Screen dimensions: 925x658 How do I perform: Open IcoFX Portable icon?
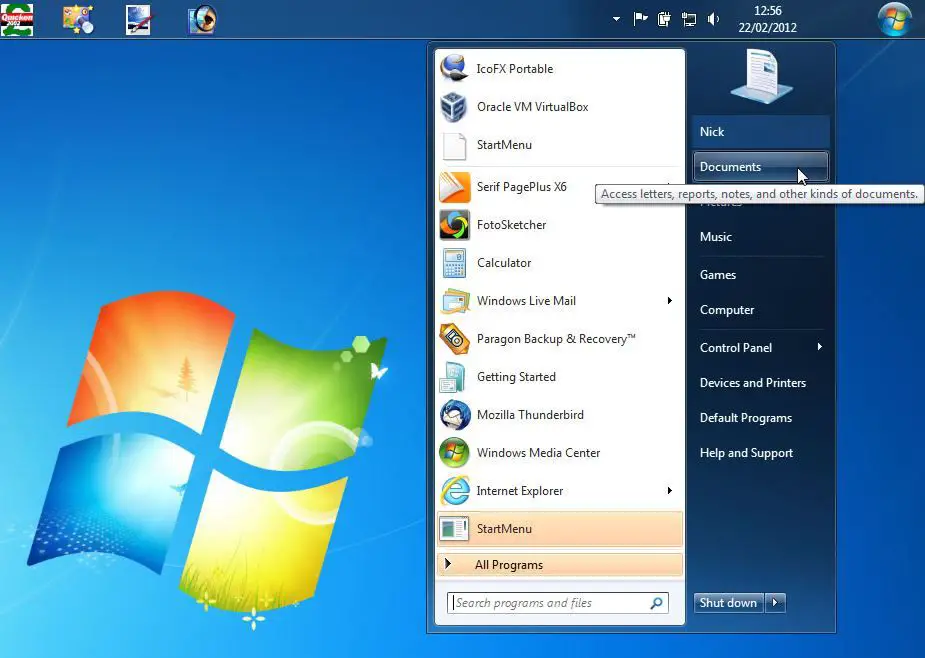454,68
